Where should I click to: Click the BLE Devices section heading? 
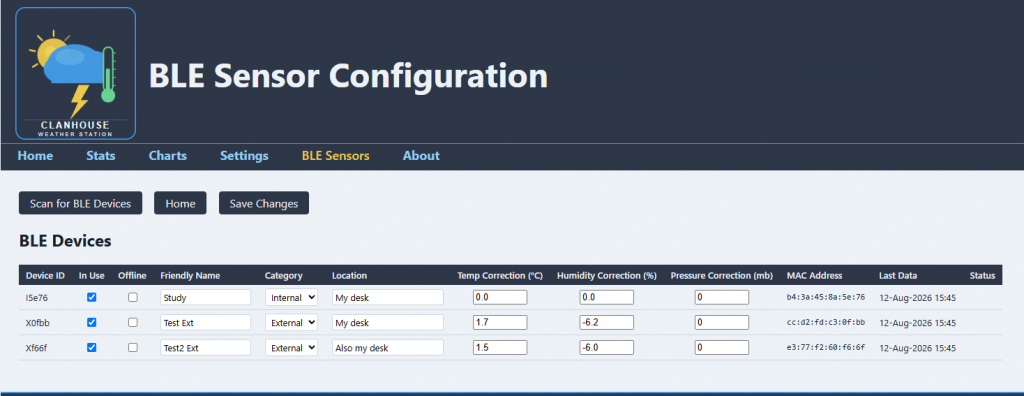[65, 241]
